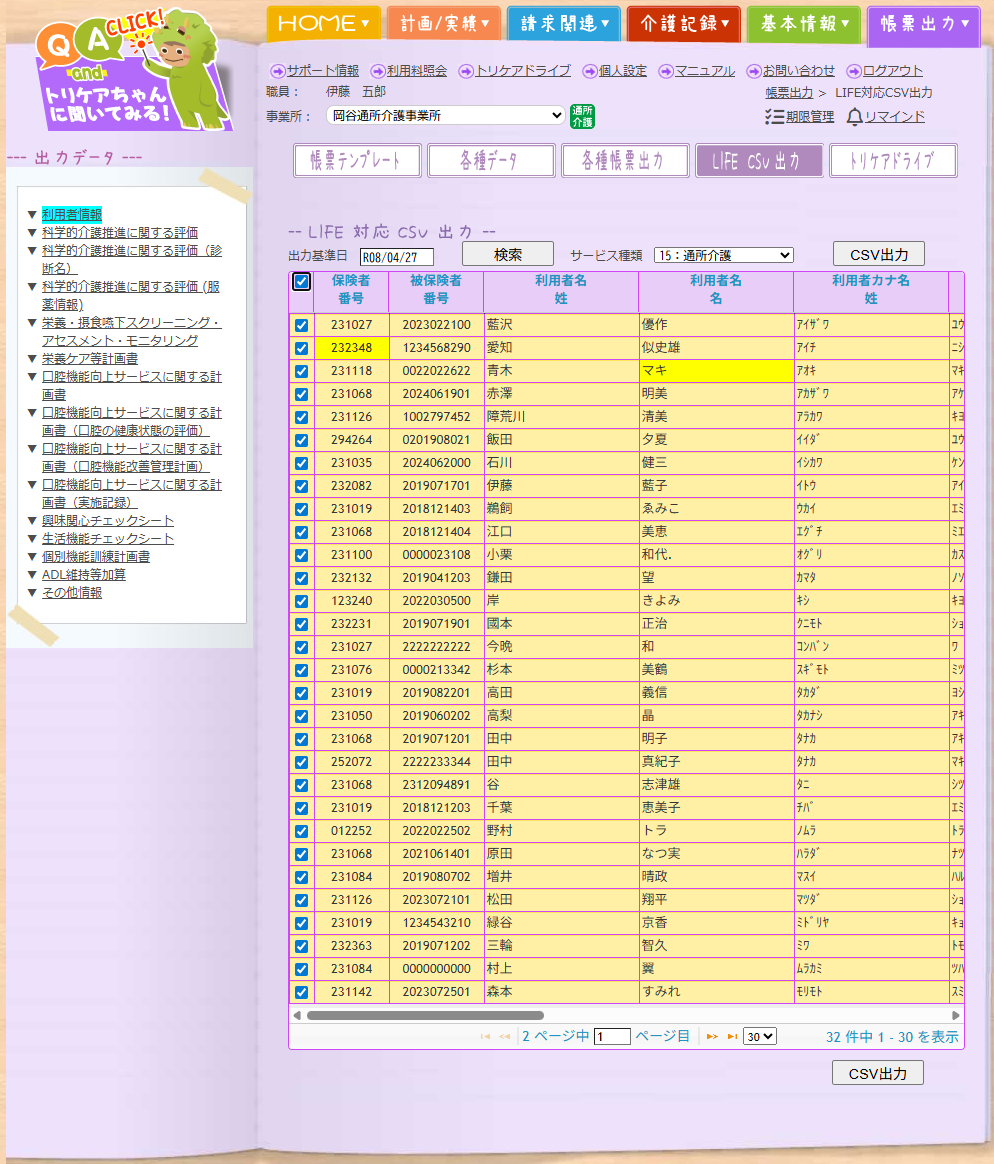The width and height of the screenshot is (994, 1164).
Task: Open 期限管理 checklist icon
Action: pos(774,117)
